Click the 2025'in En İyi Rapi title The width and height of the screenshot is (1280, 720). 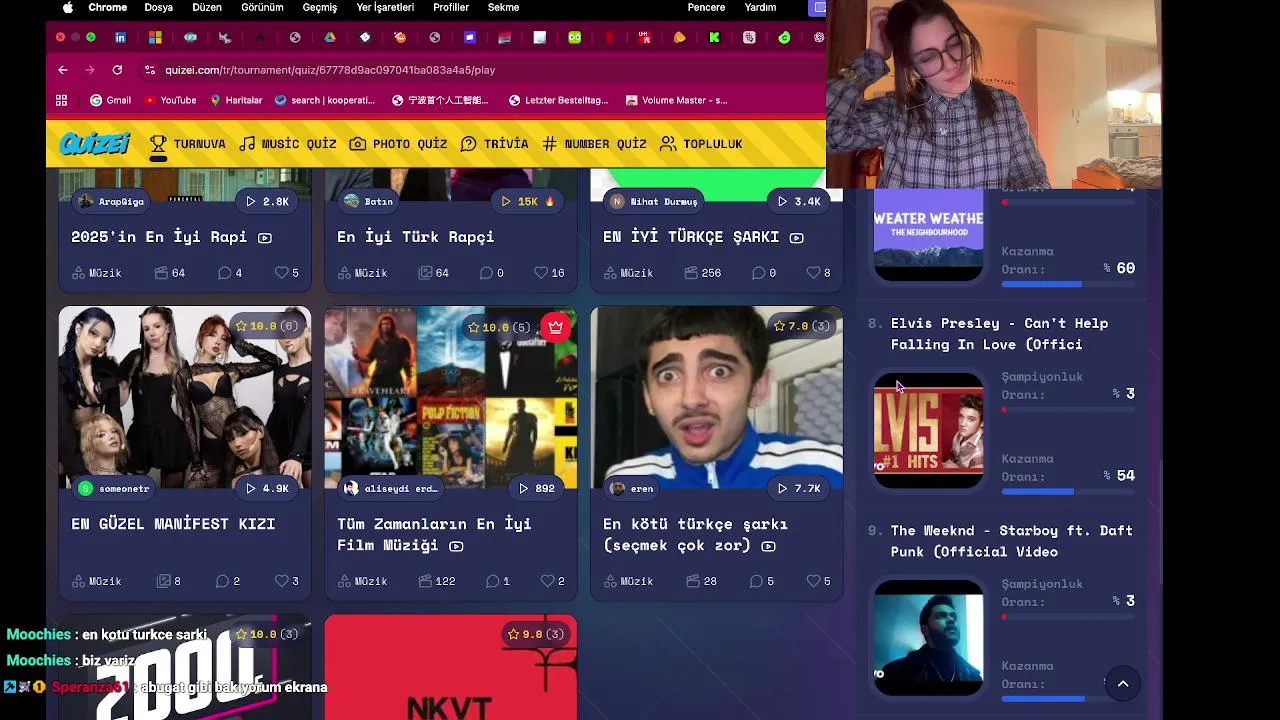pos(159,237)
